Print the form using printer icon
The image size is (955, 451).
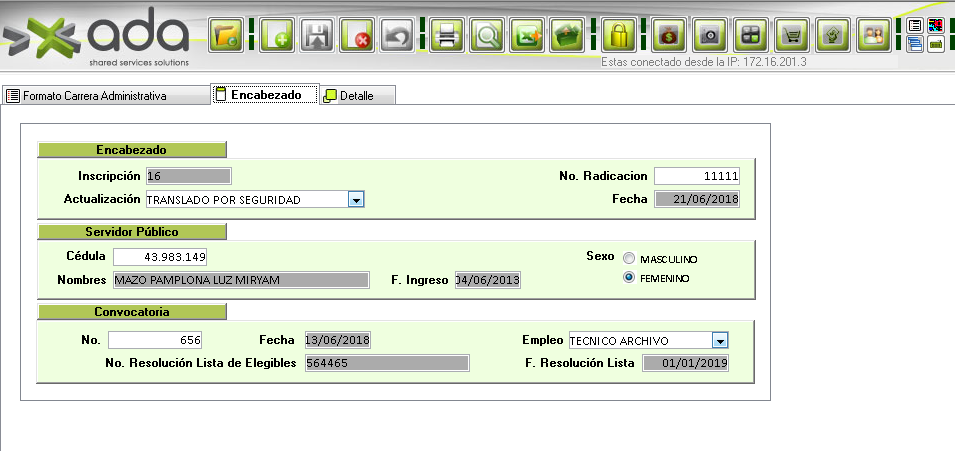click(447, 36)
